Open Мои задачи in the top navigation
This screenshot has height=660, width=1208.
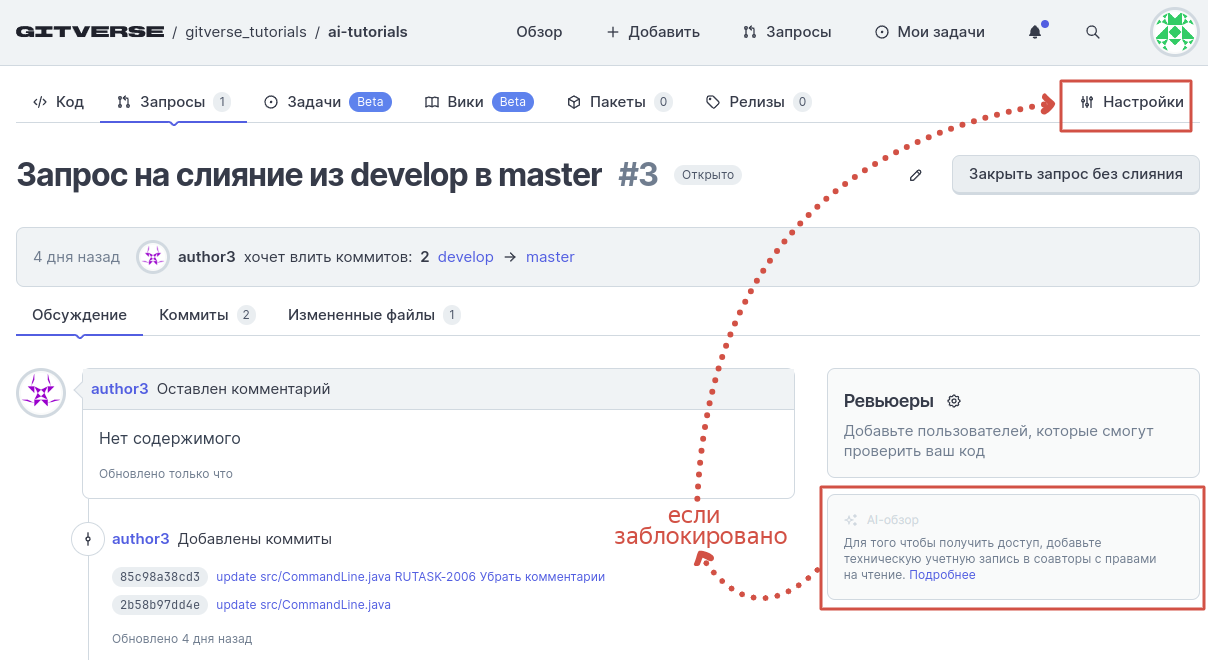coord(930,32)
